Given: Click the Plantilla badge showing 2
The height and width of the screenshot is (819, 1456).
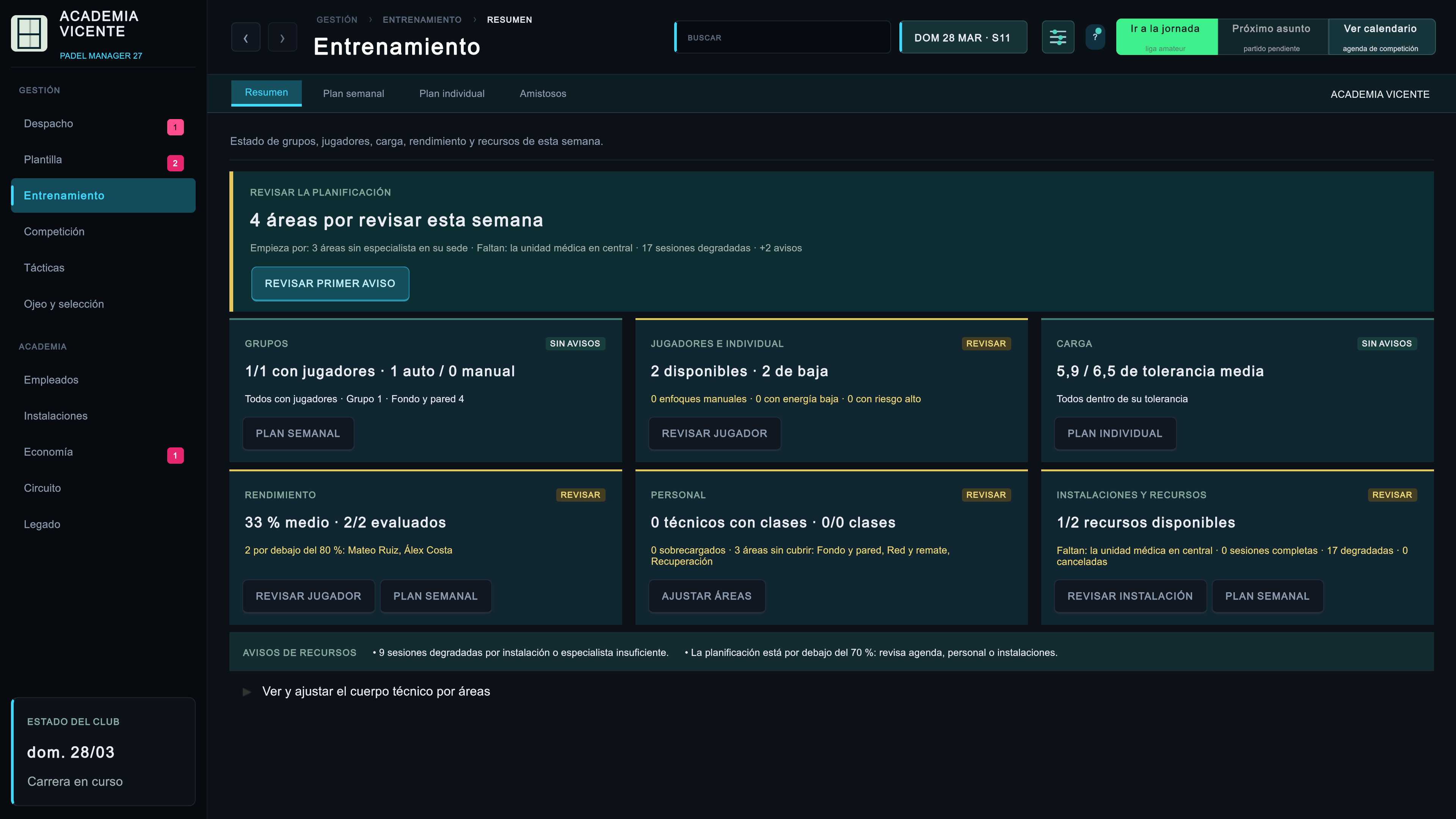Looking at the screenshot, I should 175,163.
